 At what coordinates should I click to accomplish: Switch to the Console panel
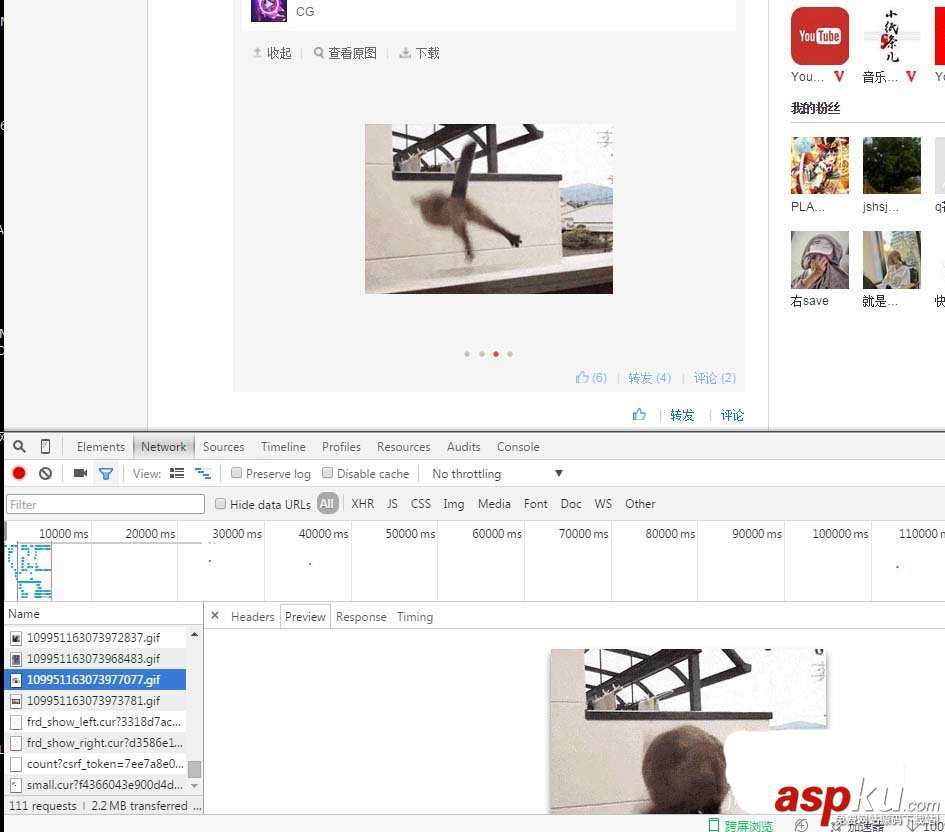point(518,447)
